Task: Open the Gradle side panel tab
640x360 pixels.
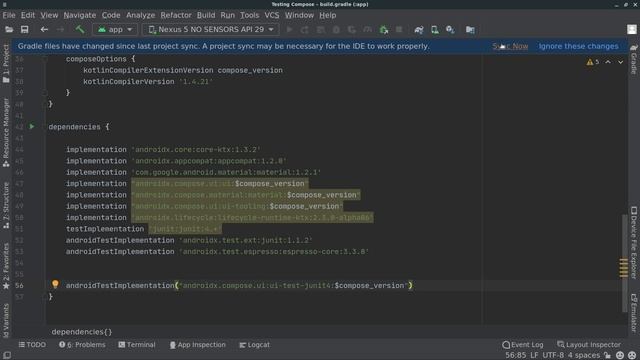Action: pos(634,59)
